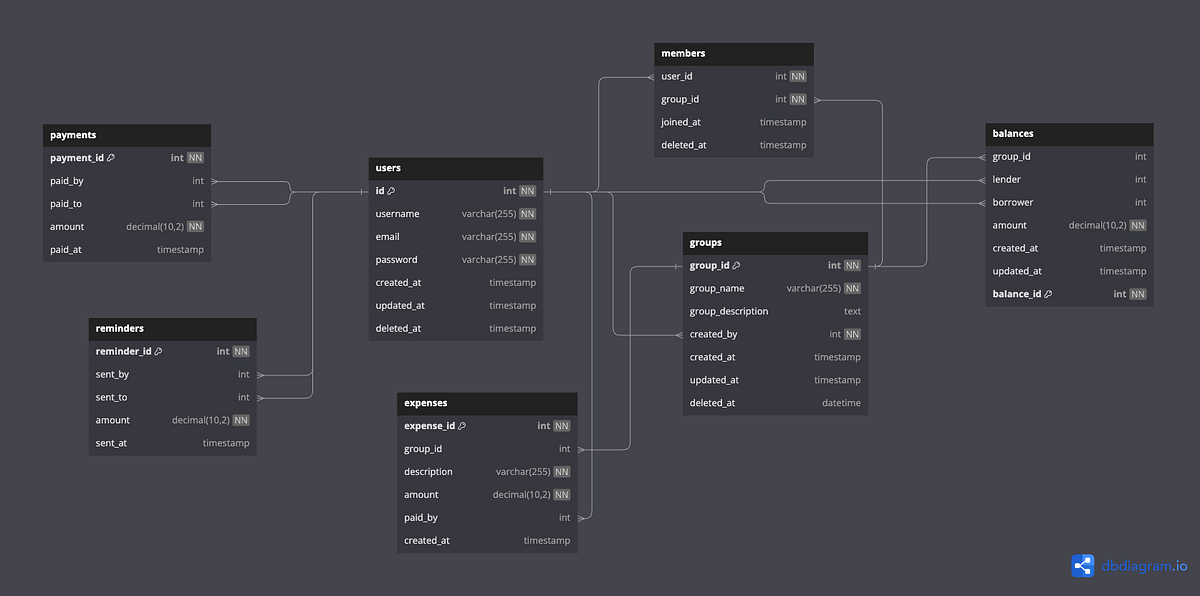Click the key icon beside reminder_id
The height and width of the screenshot is (596, 1200).
click(159, 351)
